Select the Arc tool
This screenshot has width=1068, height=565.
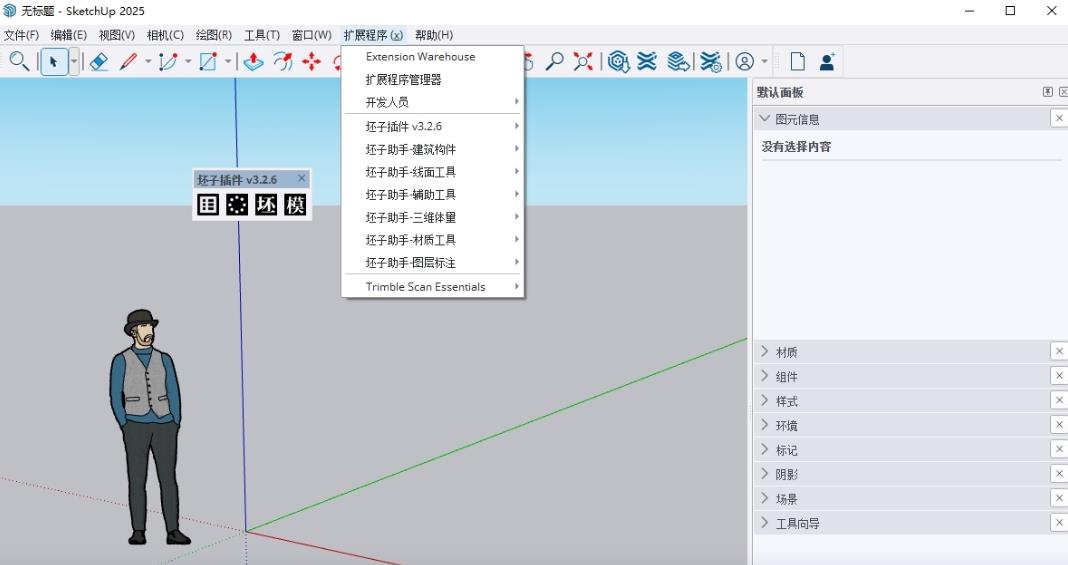pos(168,61)
